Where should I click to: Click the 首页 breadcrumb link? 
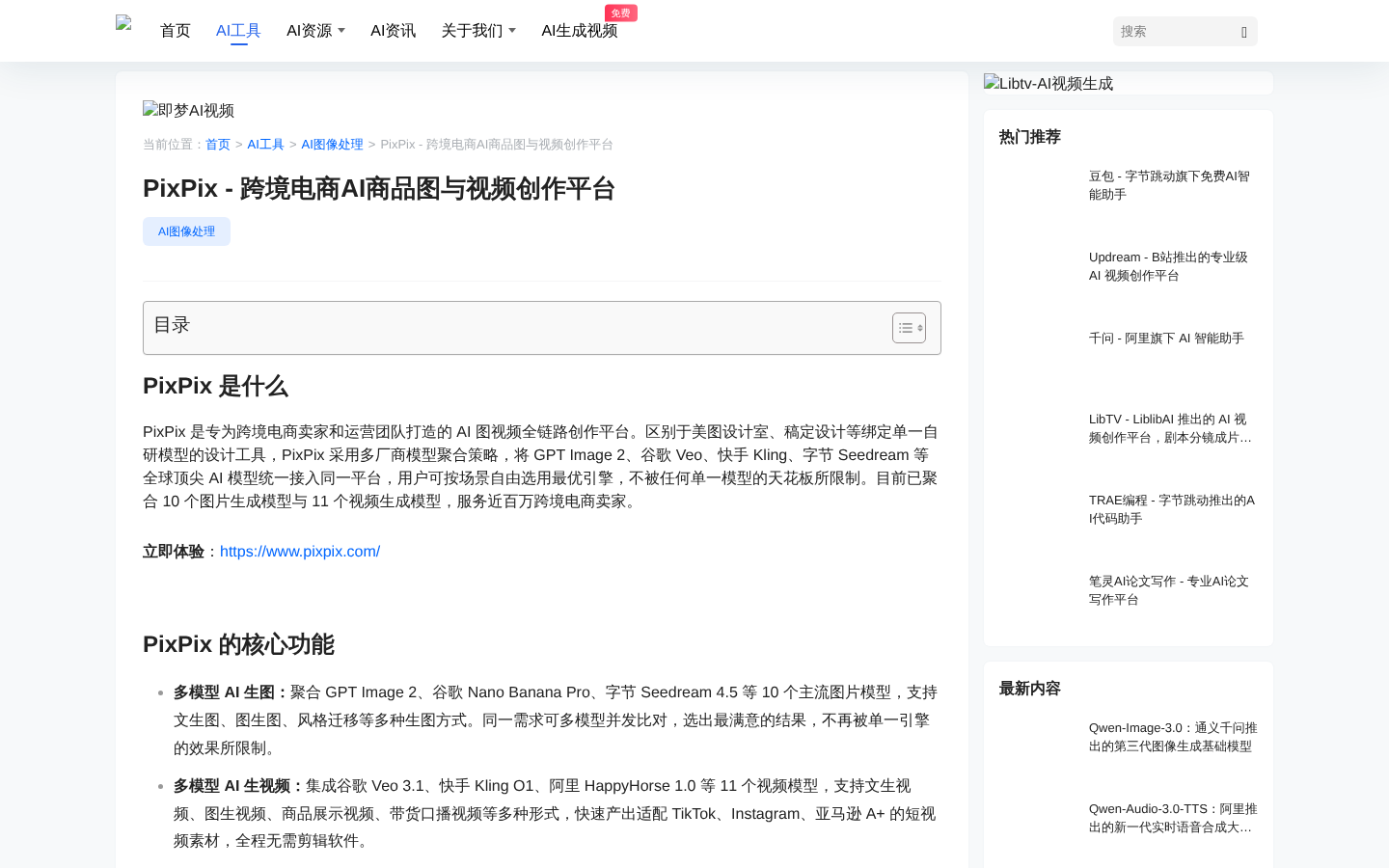pyautogui.click(x=218, y=144)
